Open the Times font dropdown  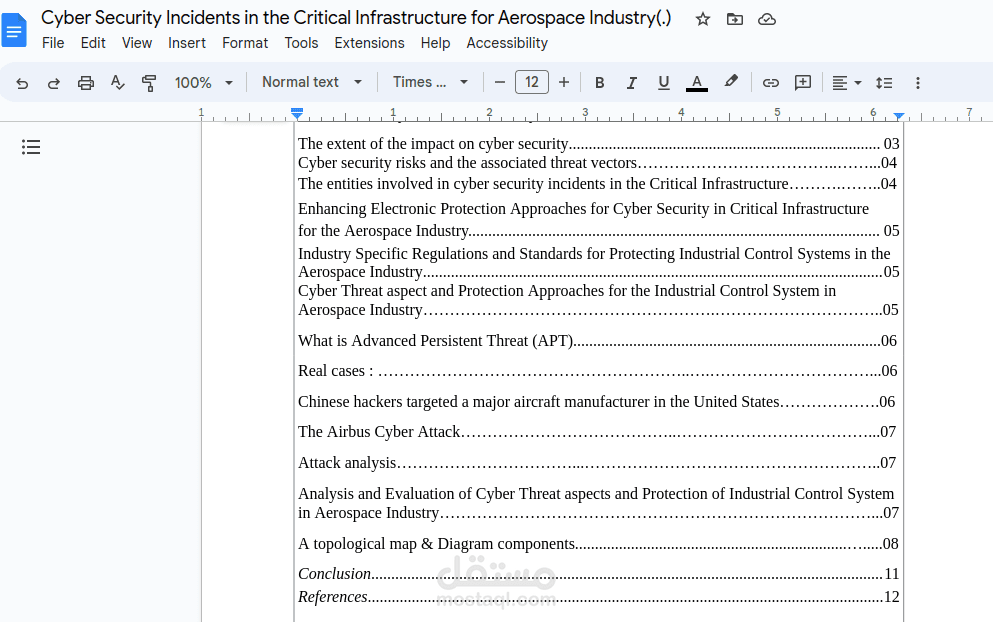click(x=430, y=82)
